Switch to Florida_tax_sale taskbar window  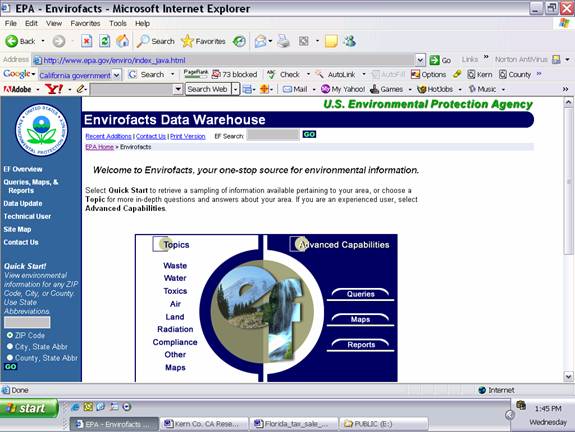point(293,424)
